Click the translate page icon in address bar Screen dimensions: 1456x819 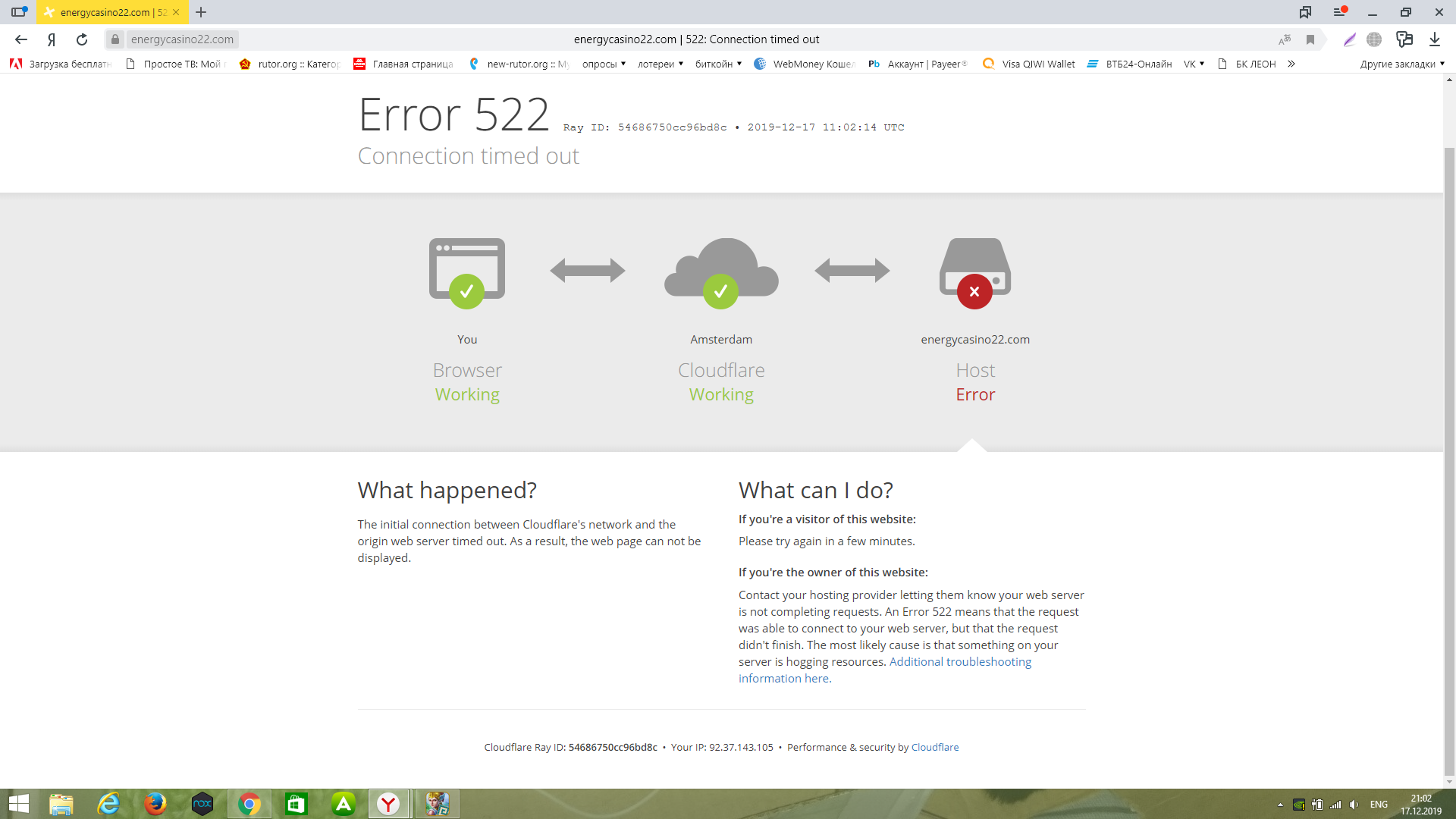1285,39
